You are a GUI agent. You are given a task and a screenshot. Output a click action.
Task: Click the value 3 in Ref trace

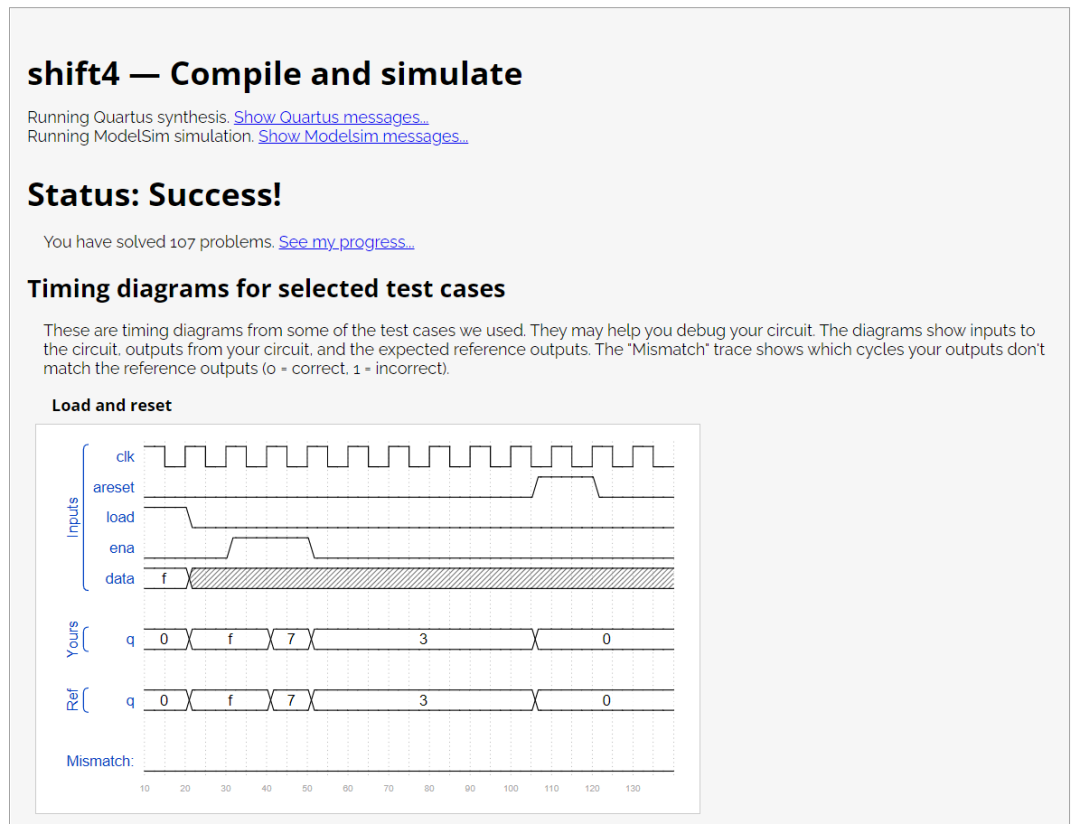424,701
